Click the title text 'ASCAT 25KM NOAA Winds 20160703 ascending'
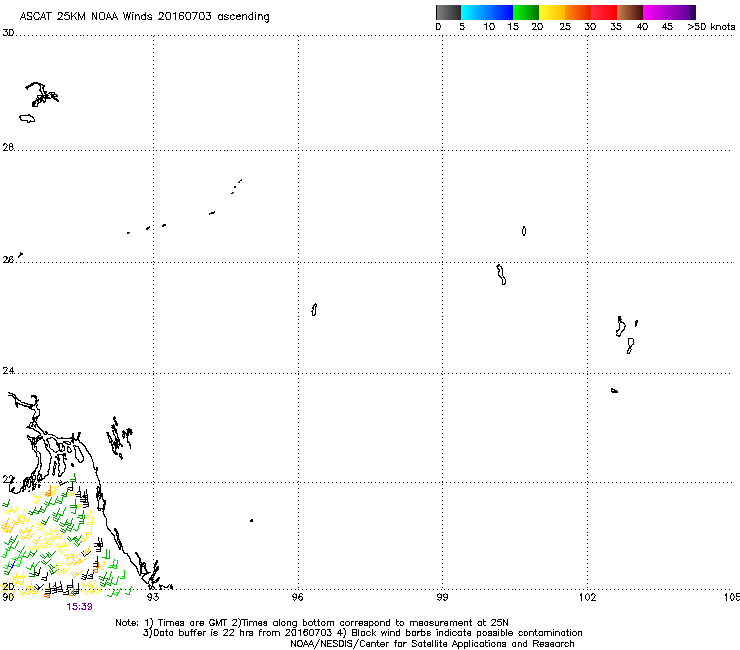 [x=144, y=17]
